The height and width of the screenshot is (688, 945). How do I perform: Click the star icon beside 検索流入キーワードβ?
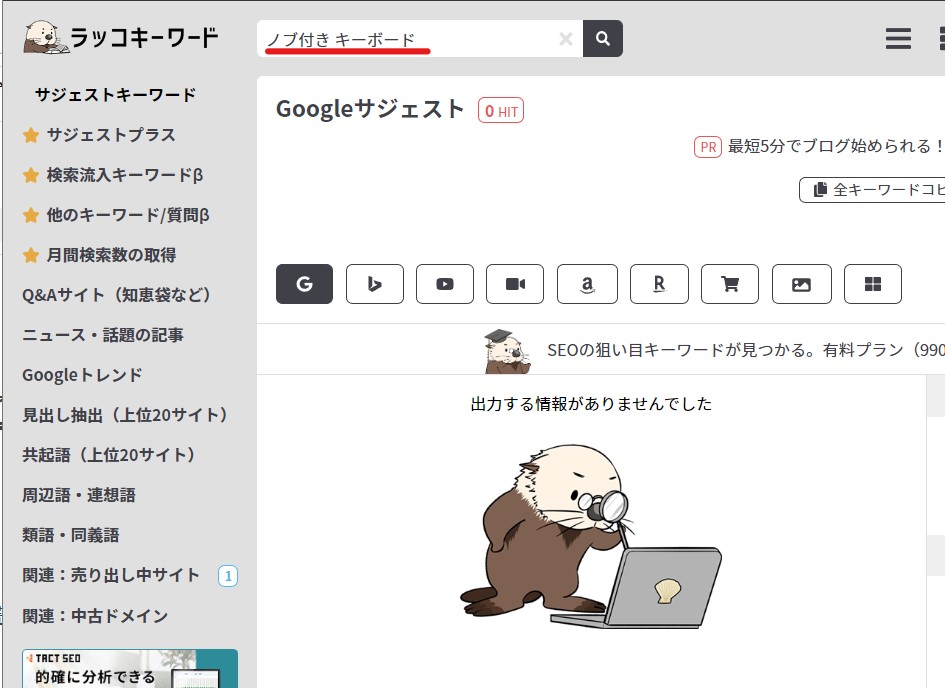[31, 175]
